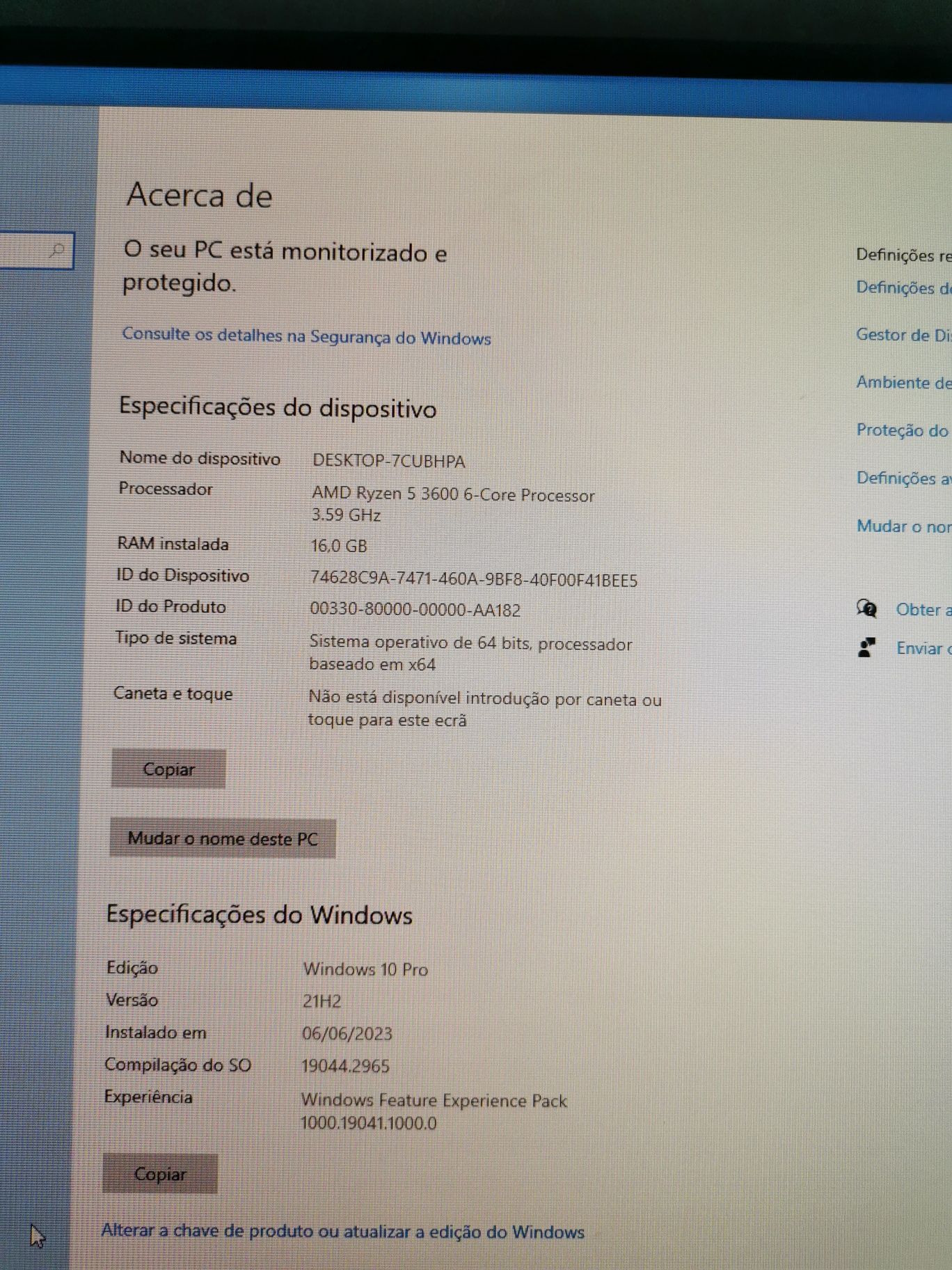Click Mudar o nome deste PC button
This screenshot has height=1270, width=952.
(x=223, y=838)
